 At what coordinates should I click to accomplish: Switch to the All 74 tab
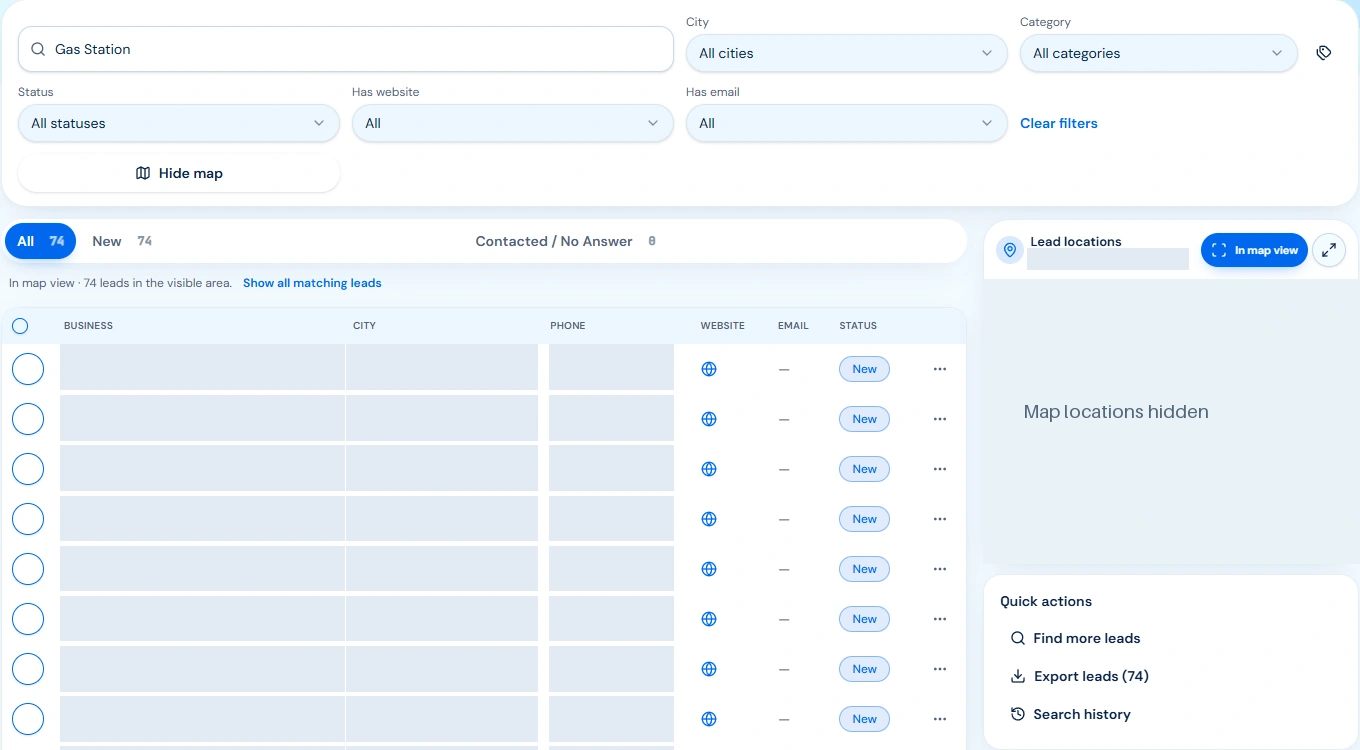[x=41, y=241]
